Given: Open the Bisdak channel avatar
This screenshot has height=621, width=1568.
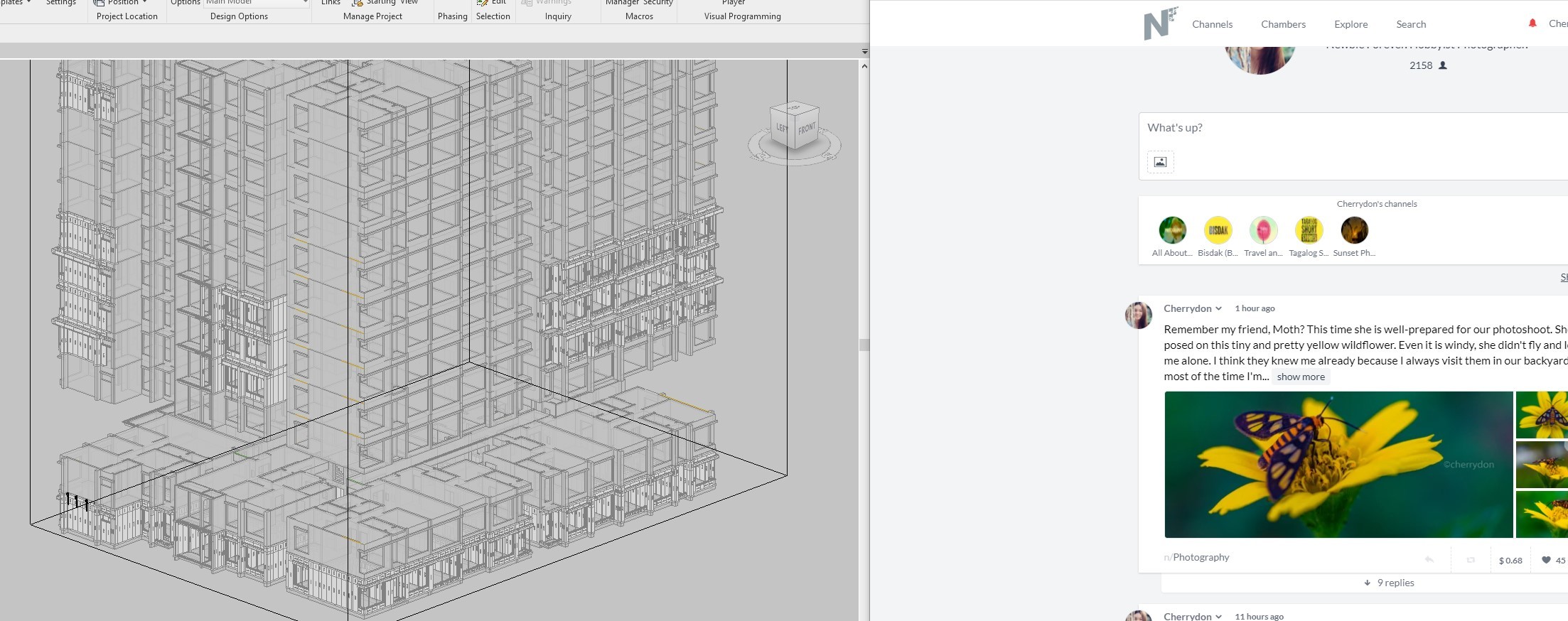Looking at the screenshot, I should click(1218, 230).
